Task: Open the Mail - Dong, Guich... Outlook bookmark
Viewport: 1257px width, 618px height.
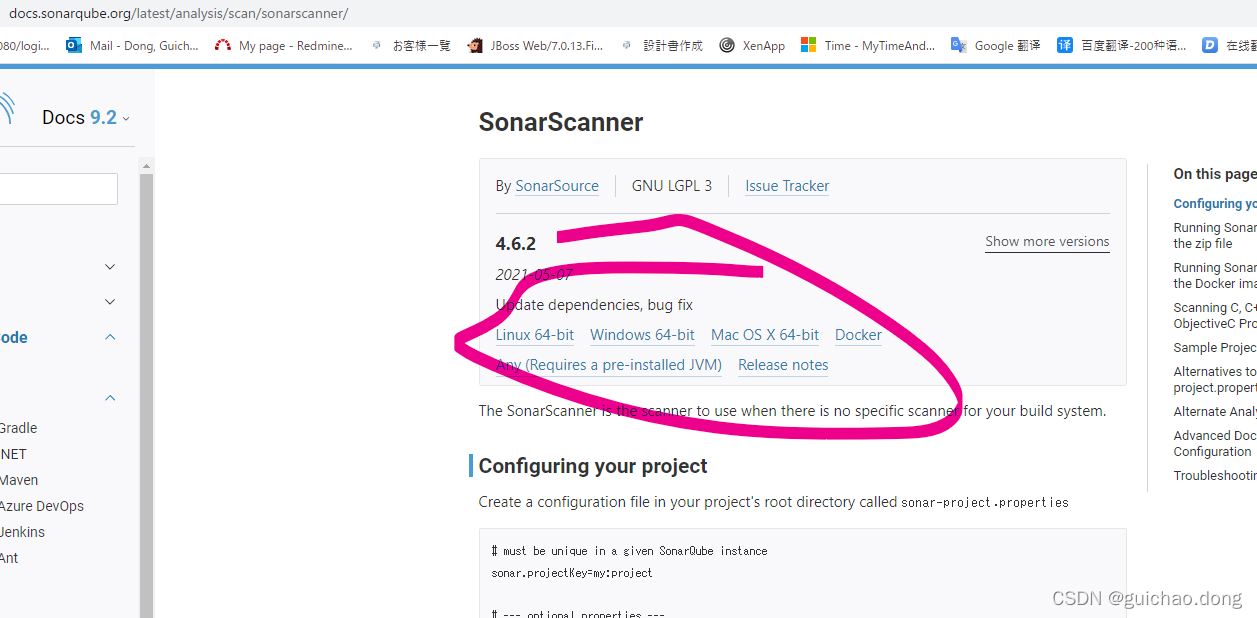Action: click(x=132, y=45)
